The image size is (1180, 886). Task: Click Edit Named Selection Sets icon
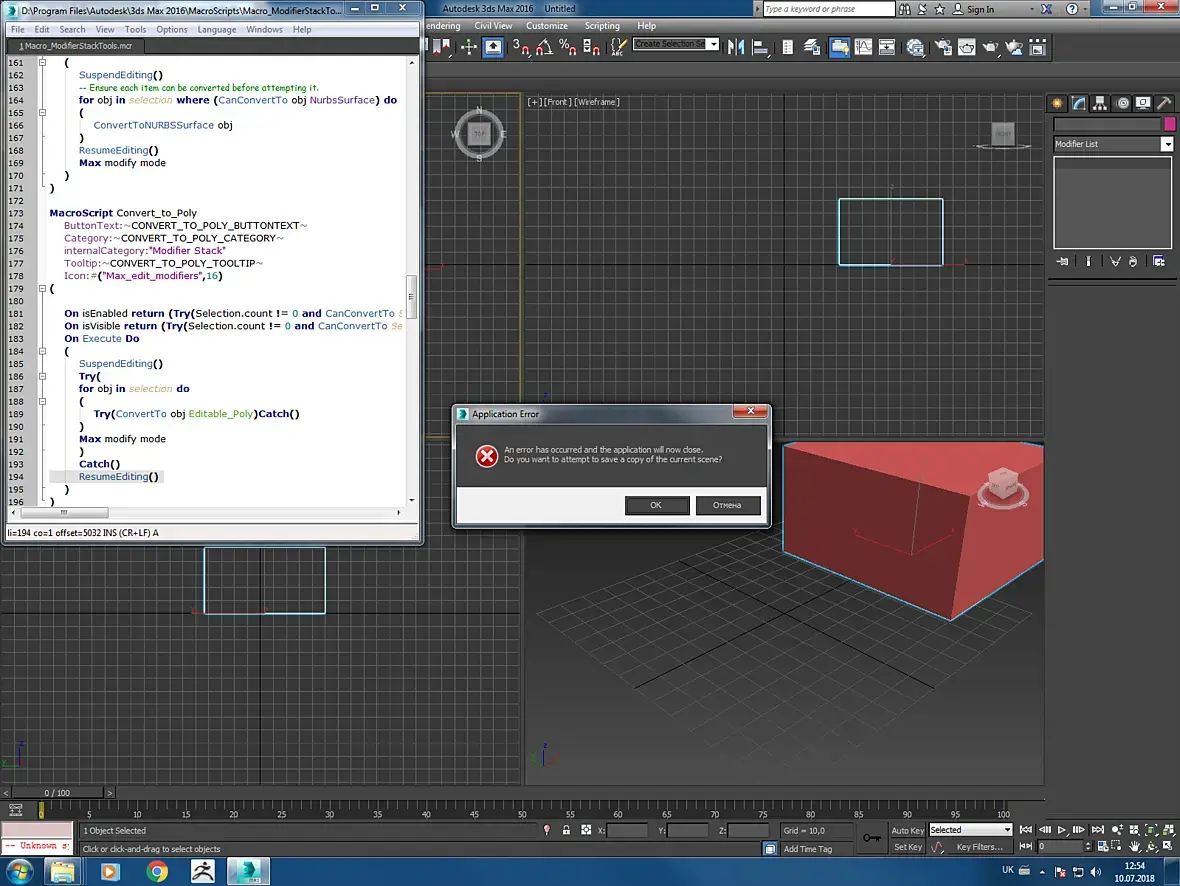618,47
